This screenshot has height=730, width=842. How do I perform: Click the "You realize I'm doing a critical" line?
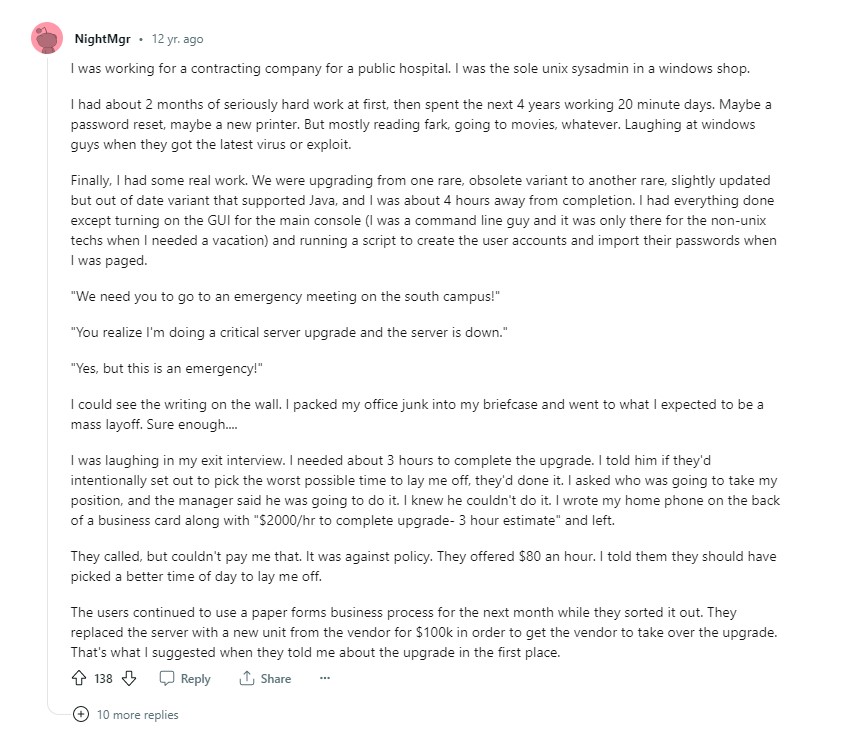tap(289, 333)
